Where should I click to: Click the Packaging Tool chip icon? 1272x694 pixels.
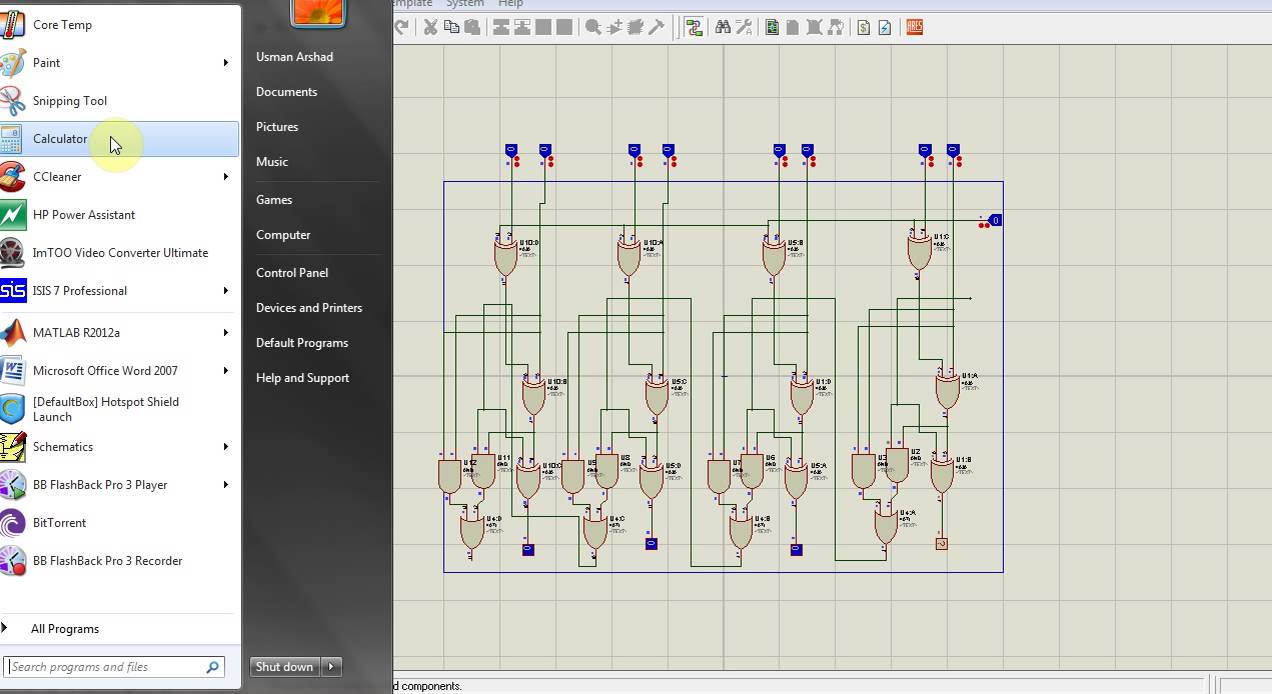point(636,27)
